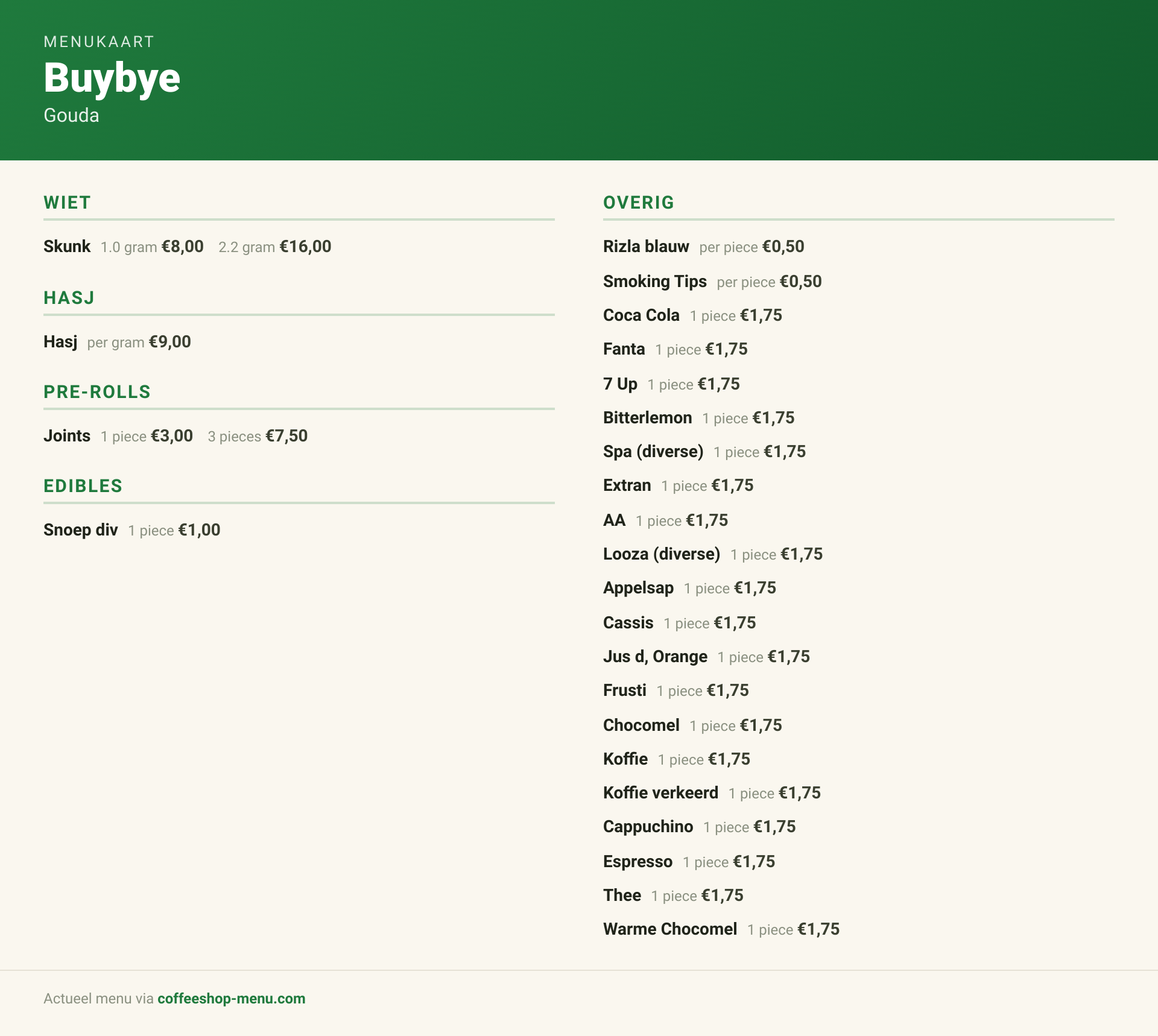Click the MENUKAART label
This screenshot has height=1036, width=1158.
99,42
